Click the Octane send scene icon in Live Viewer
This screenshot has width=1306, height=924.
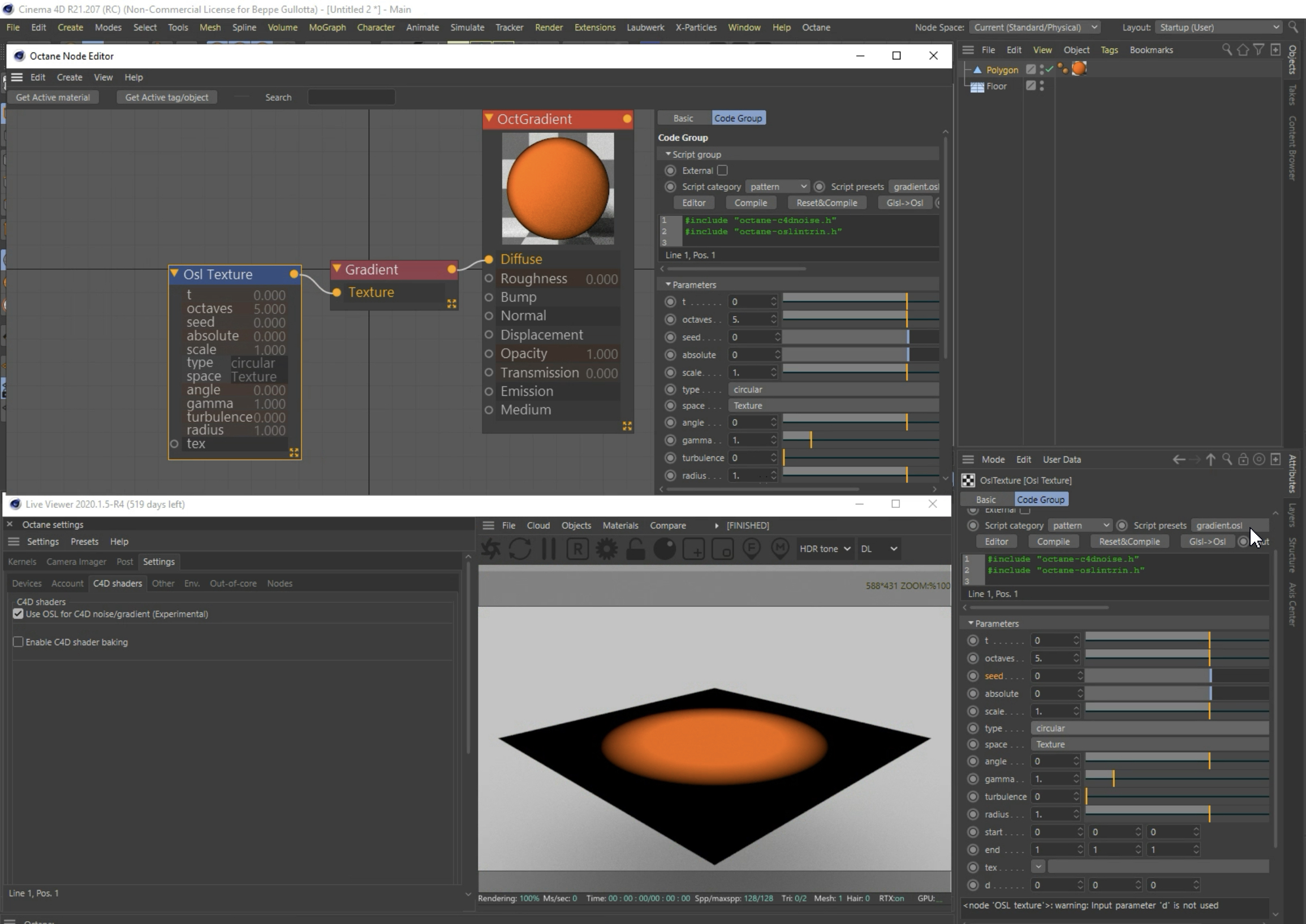point(490,549)
